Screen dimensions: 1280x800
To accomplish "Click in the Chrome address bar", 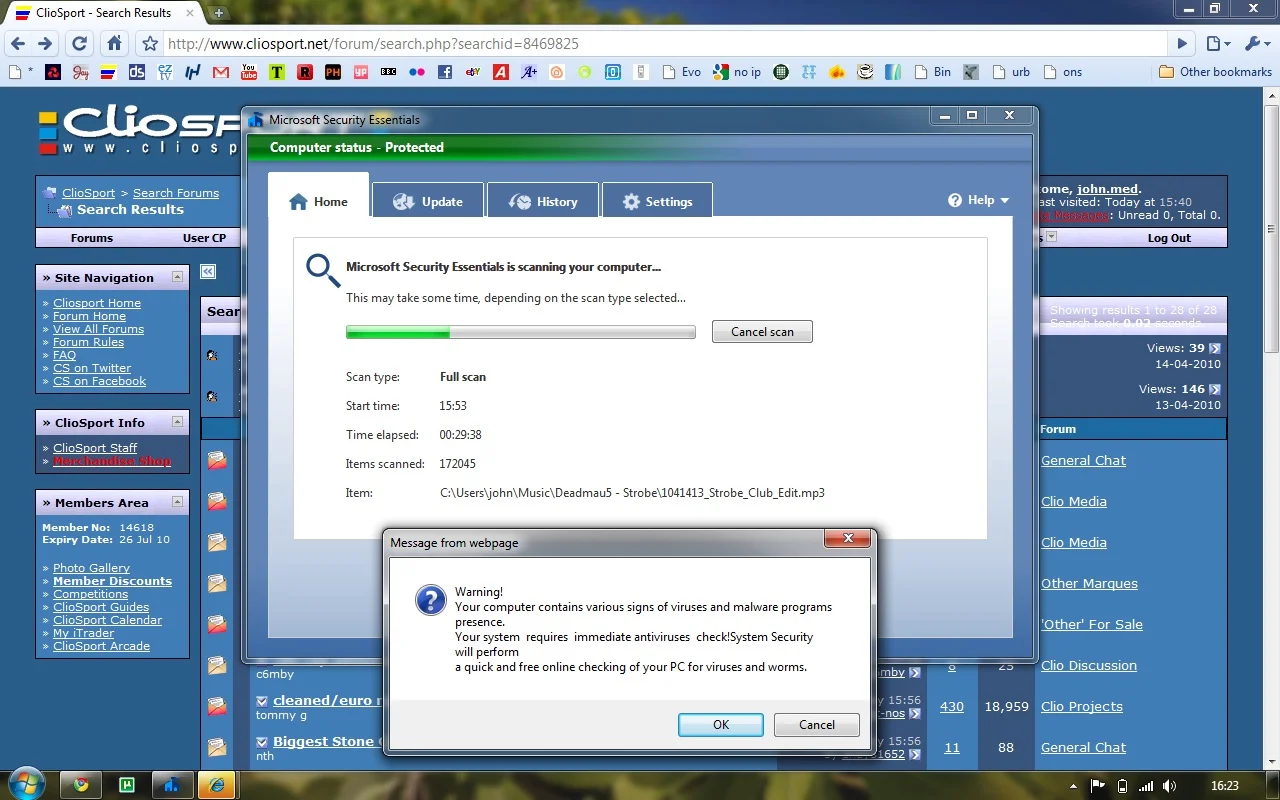I will click(664, 44).
